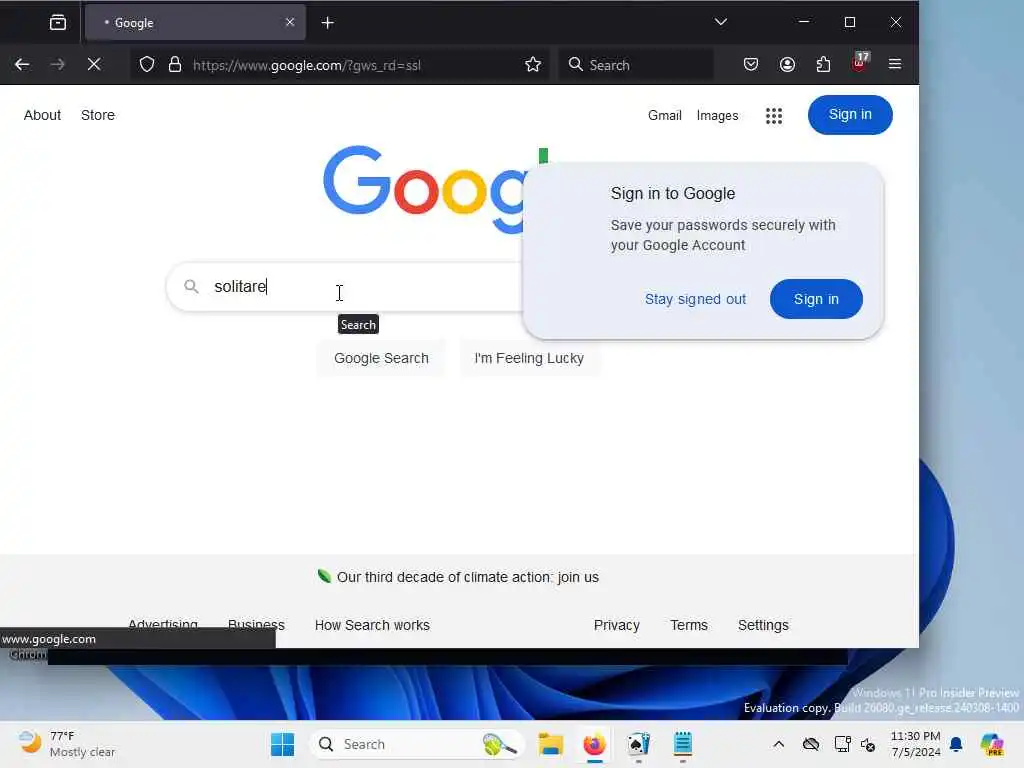Open tracking protection shield icon
The image size is (1024, 768).
coord(147,65)
